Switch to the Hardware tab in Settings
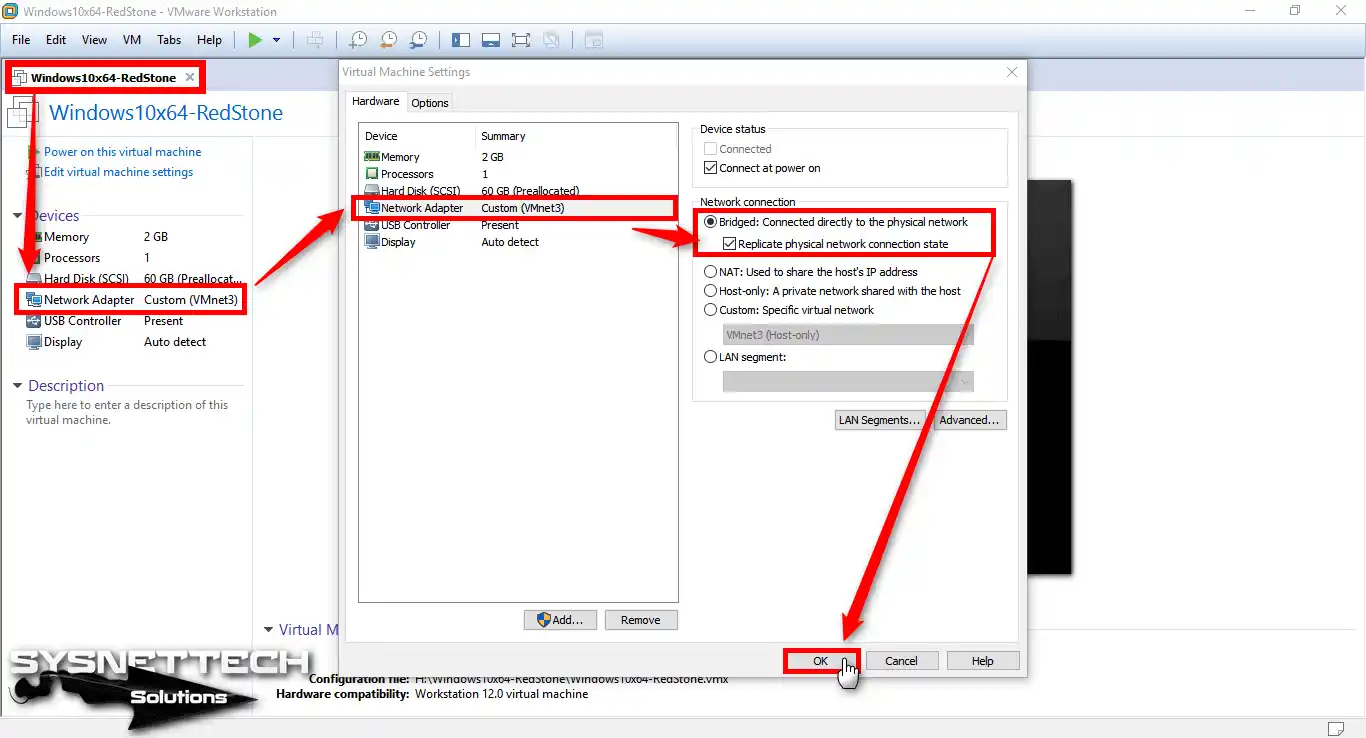The width and height of the screenshot is (1366, 738). point(376,101)
